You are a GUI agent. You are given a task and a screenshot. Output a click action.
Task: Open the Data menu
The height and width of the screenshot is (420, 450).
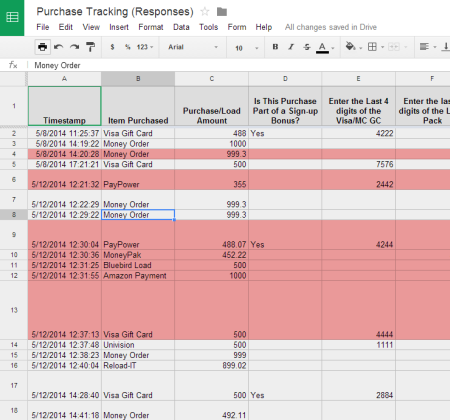(x=181, y=27)
